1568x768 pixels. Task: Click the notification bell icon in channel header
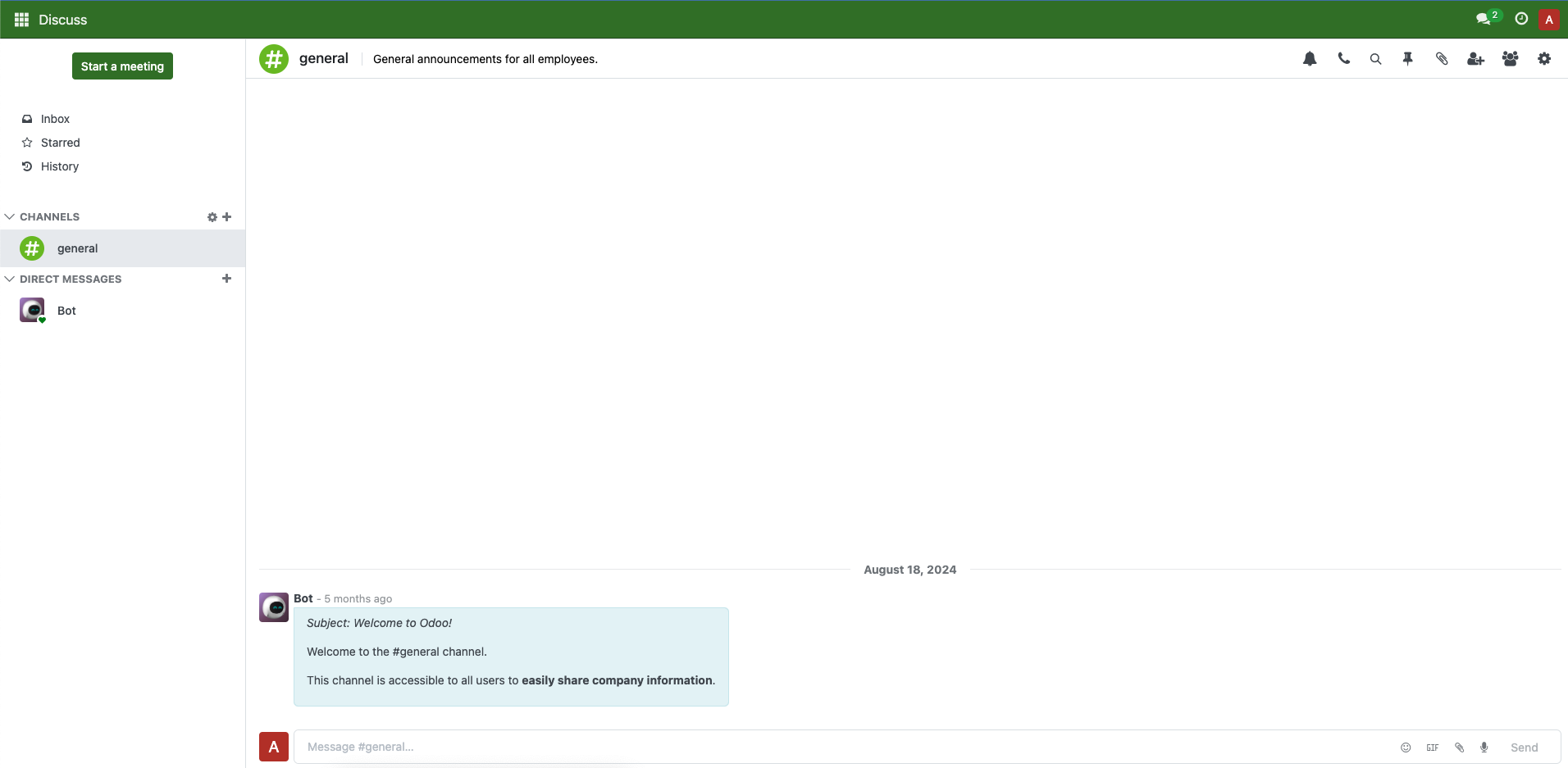click(x=1310, y=59)
